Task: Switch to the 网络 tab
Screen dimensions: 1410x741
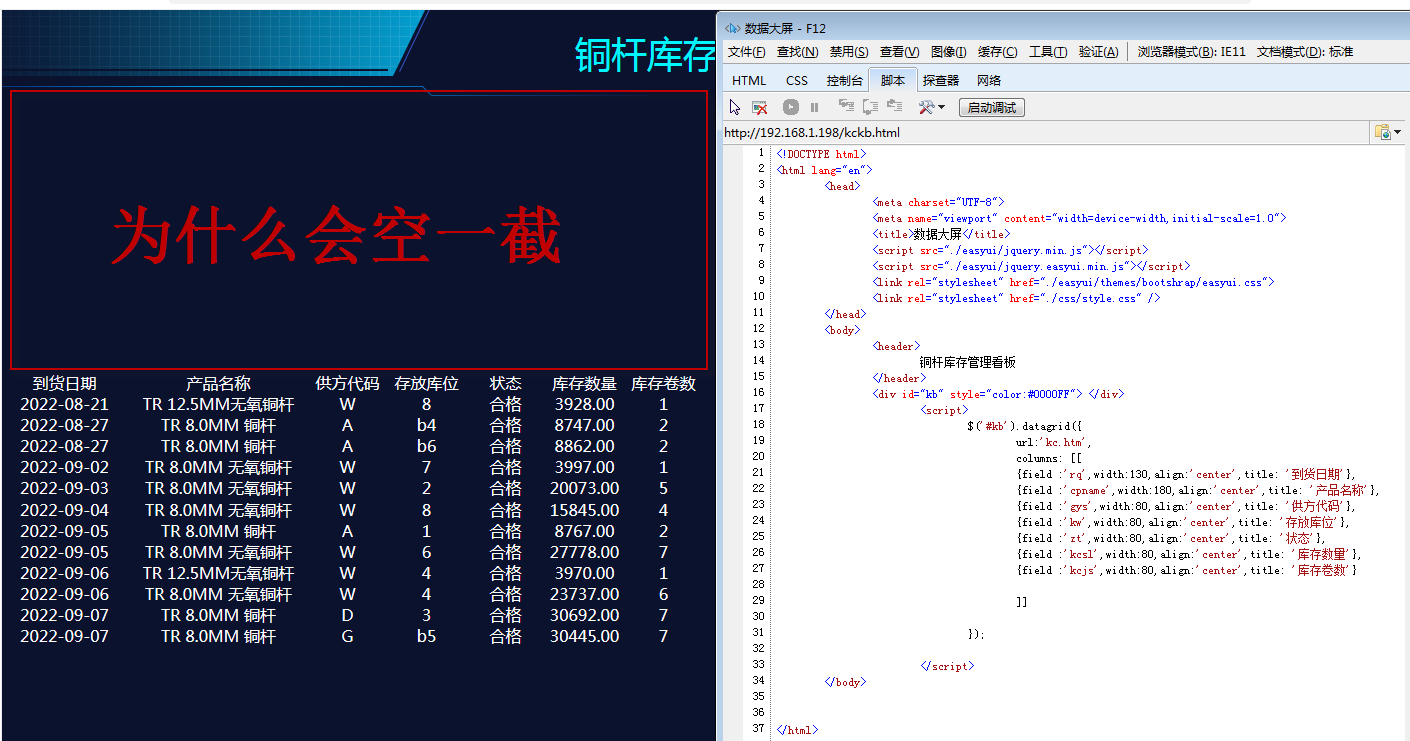Action: click(x=989, y=80)
